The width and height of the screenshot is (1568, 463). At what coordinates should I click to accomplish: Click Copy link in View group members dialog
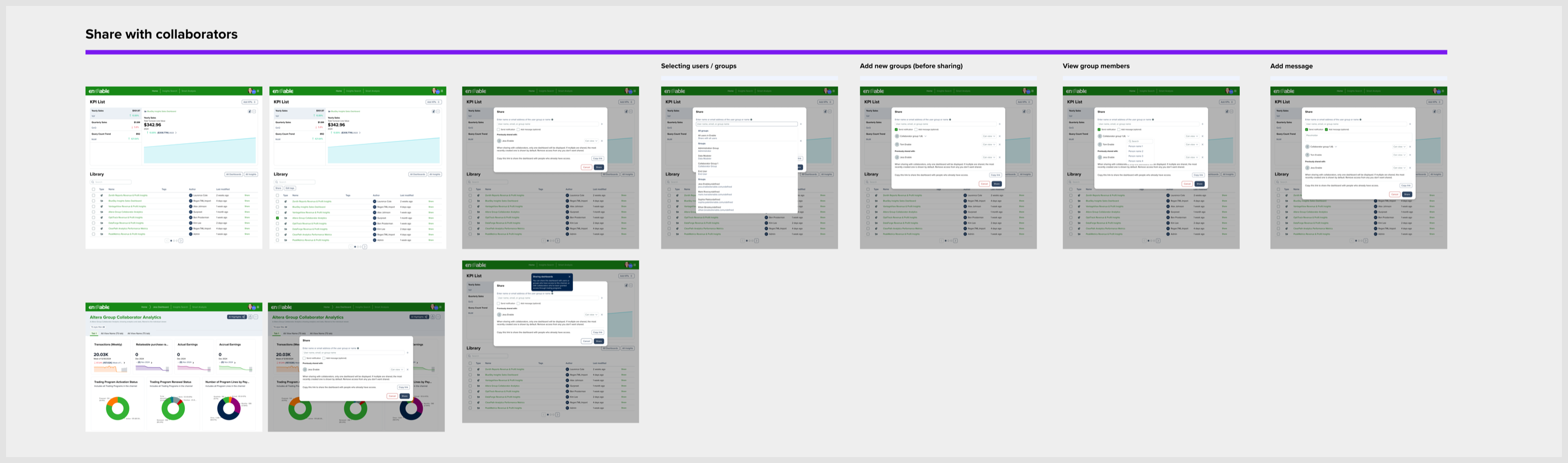(x=1198, y=175)
